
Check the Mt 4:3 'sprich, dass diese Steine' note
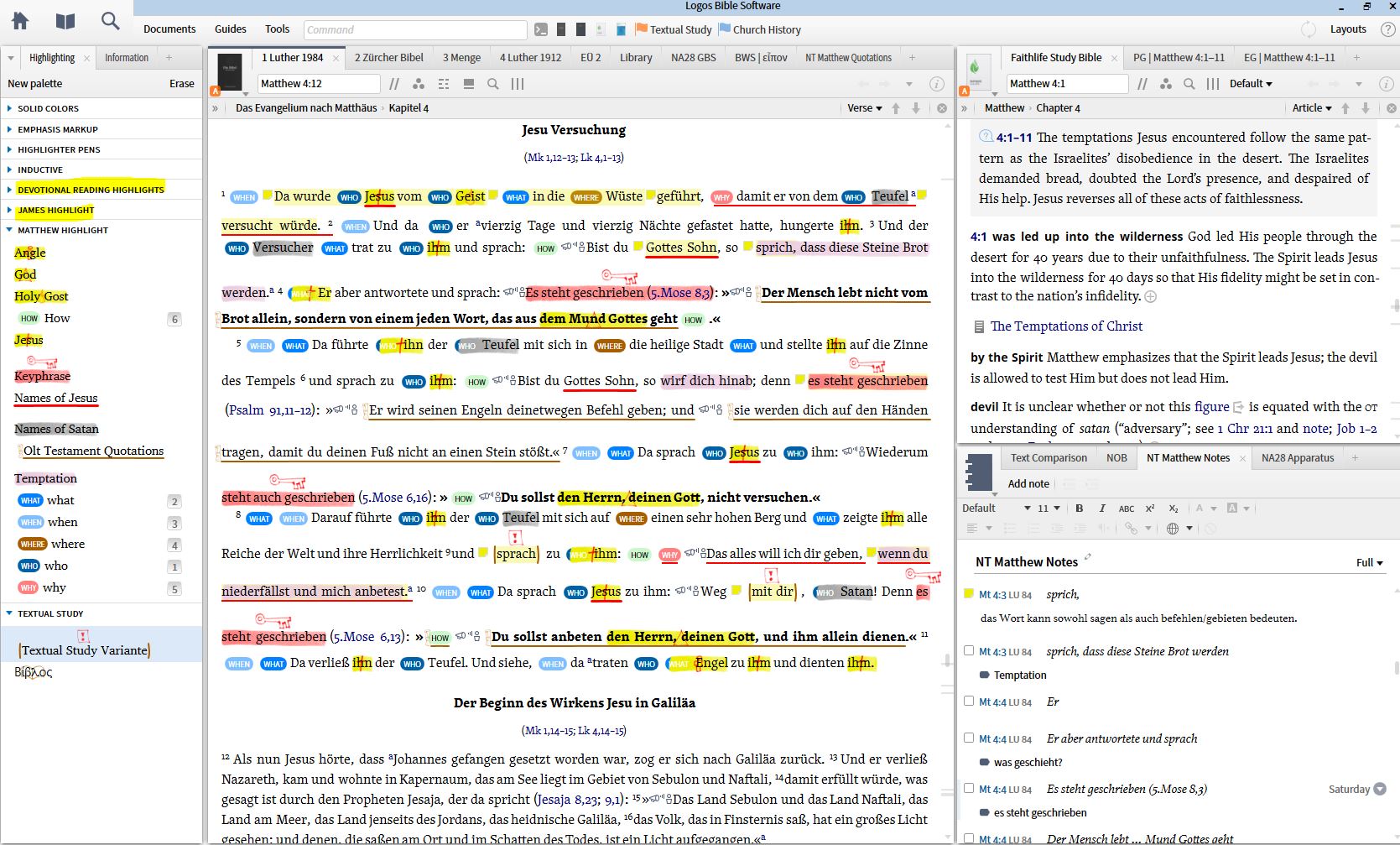[969, 651]
